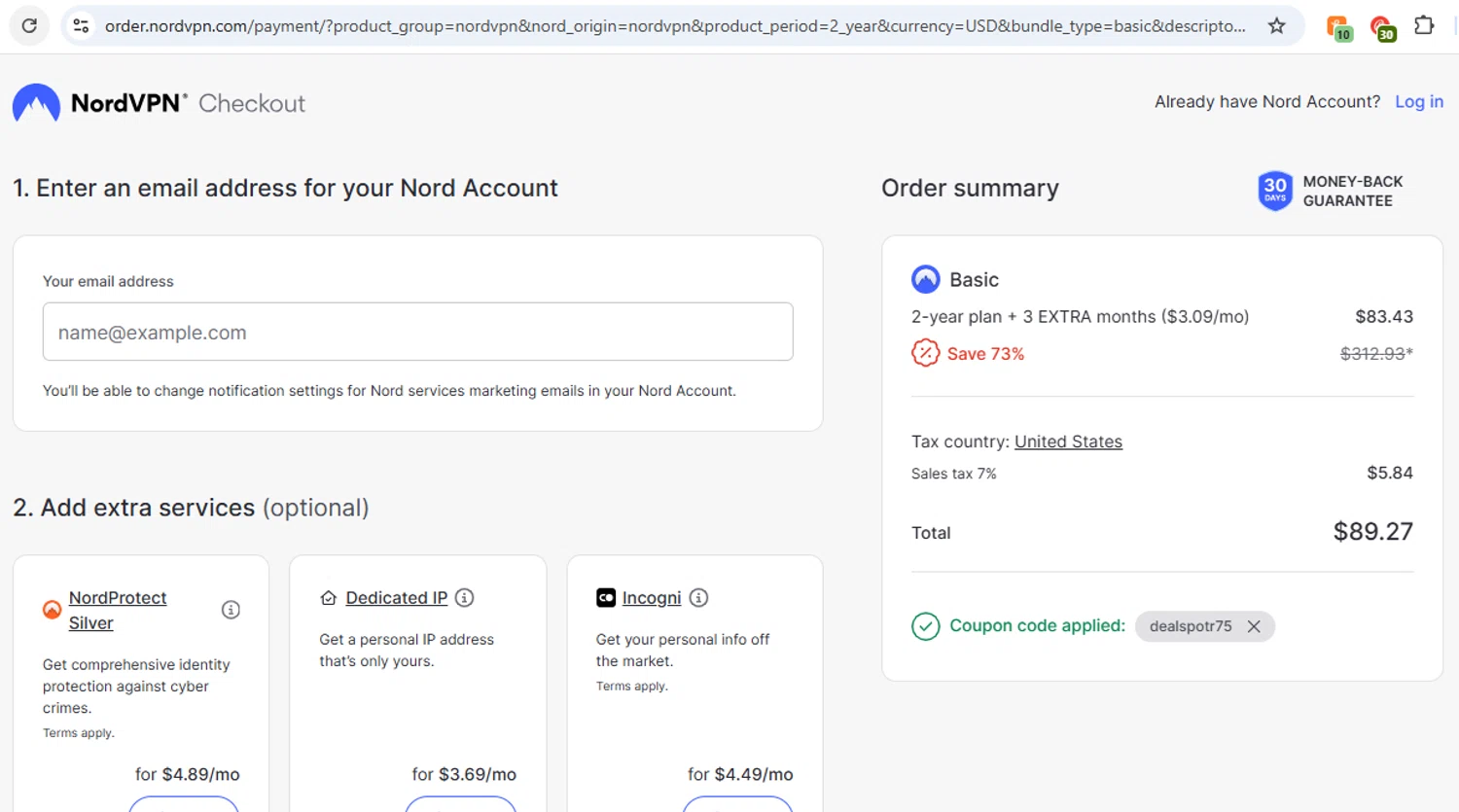The width and height of the screenshot is (1459, 812).
Task: Open the Incogni link
Action: click(x=652, y=598)
